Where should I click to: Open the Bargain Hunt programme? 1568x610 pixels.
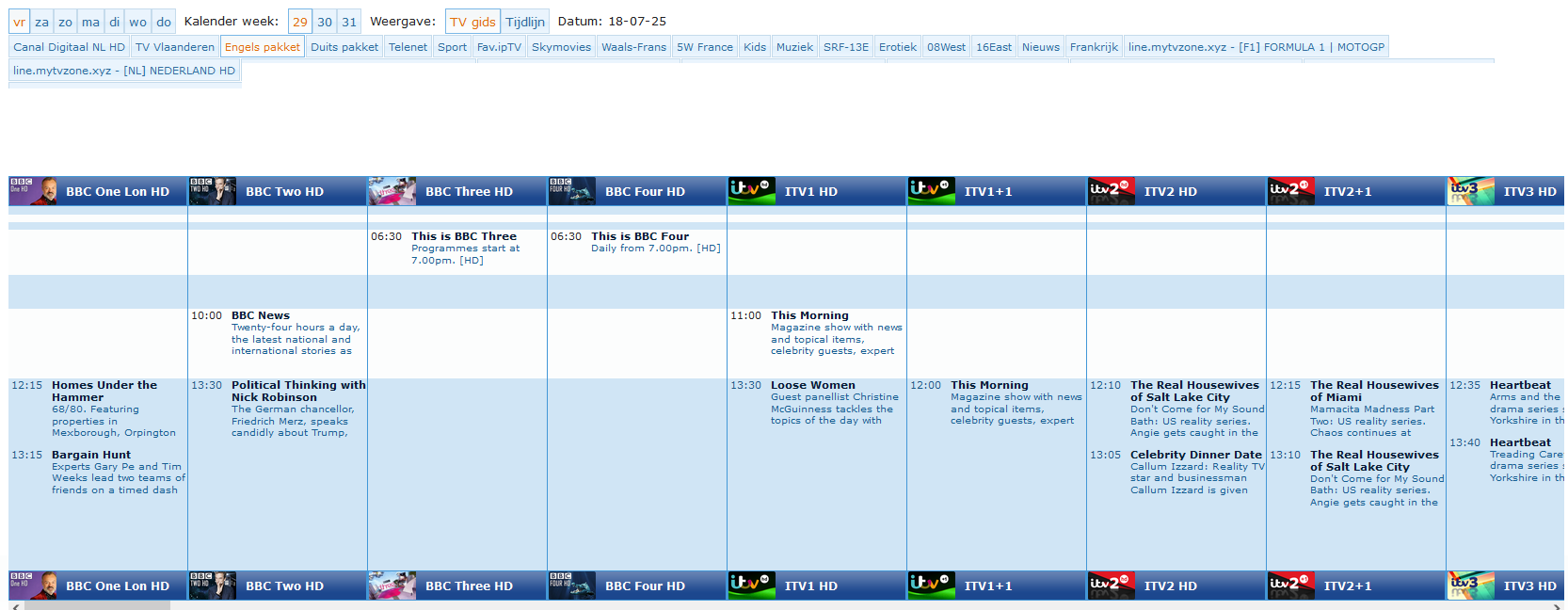[91, 455]
